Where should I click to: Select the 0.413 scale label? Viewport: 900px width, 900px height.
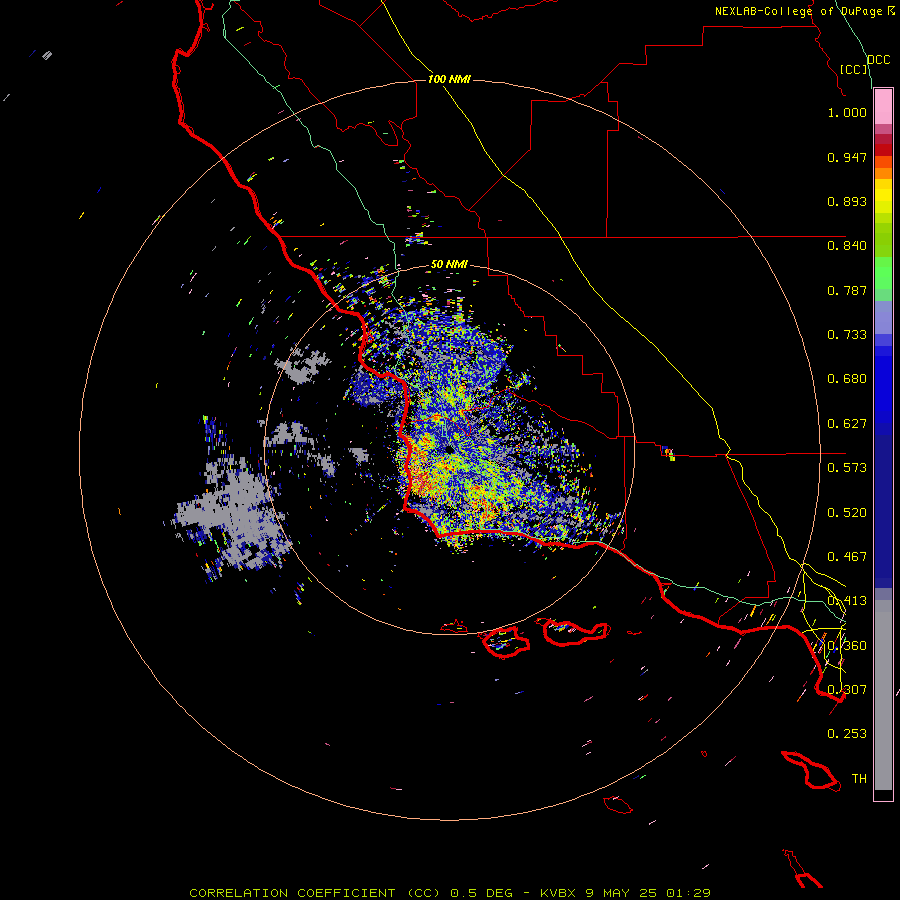click(847, 601)
